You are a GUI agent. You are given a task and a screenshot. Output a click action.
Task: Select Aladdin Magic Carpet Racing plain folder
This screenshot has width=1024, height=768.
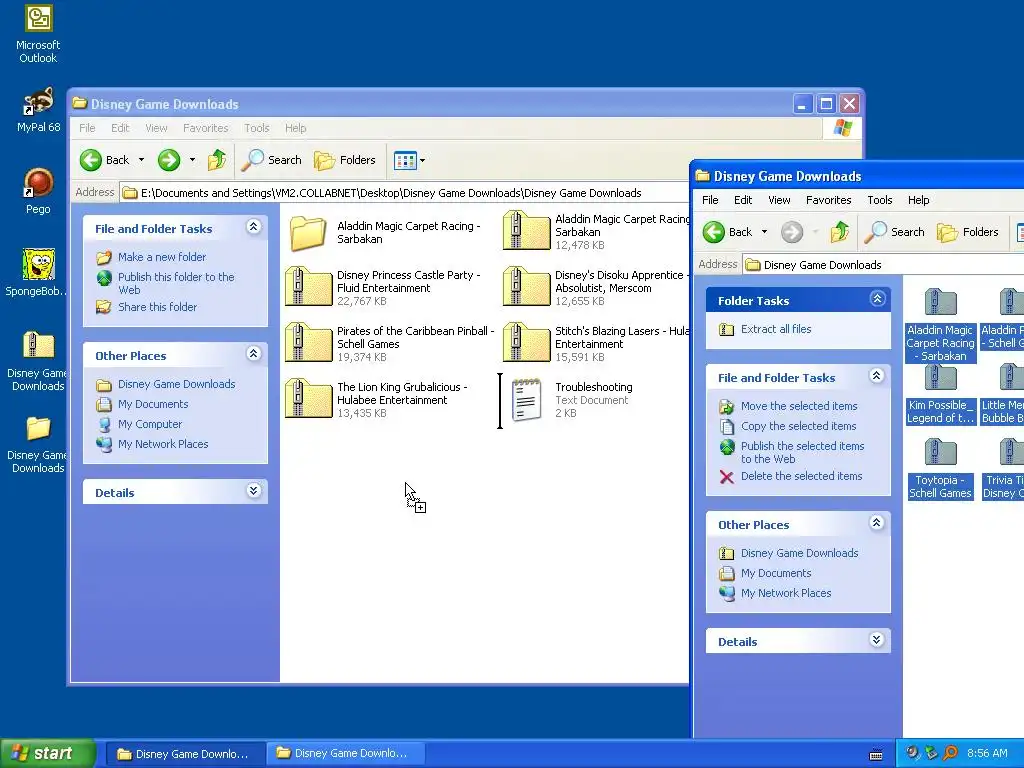385,232
